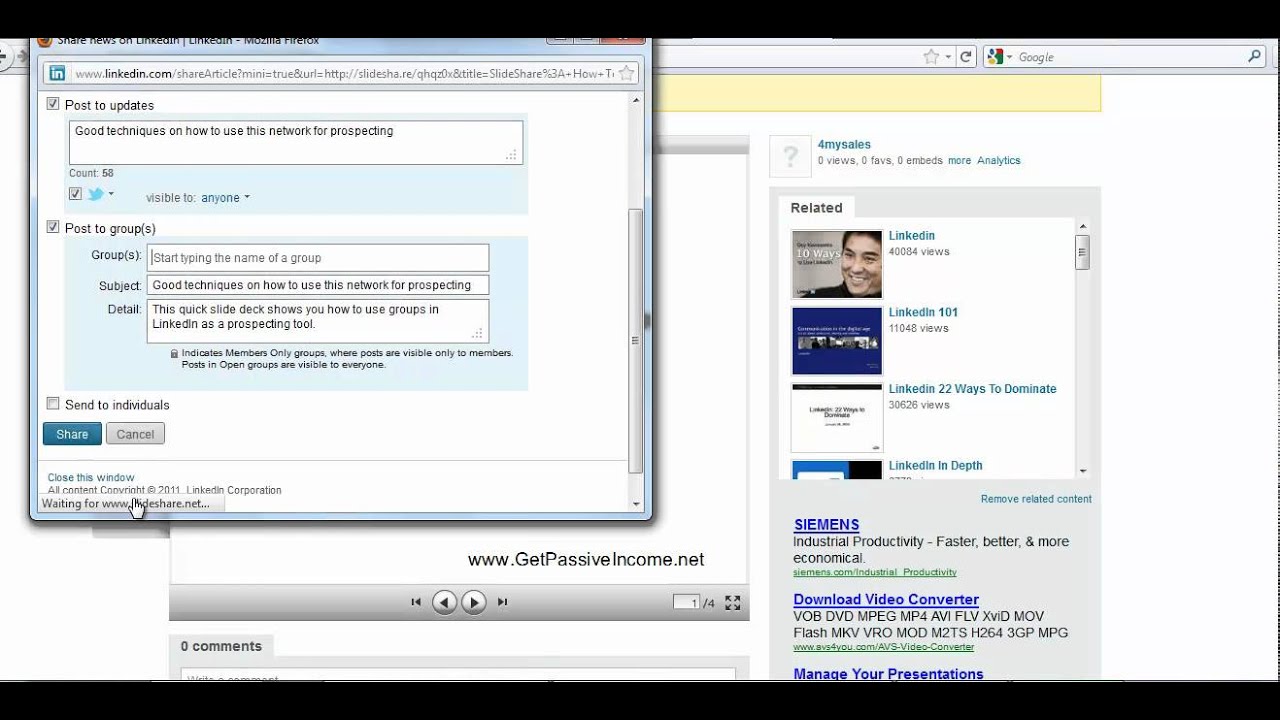This screenshot has height=720, width=1280.
Task: Open the search engine selector dropdown
Action: 1009,57
